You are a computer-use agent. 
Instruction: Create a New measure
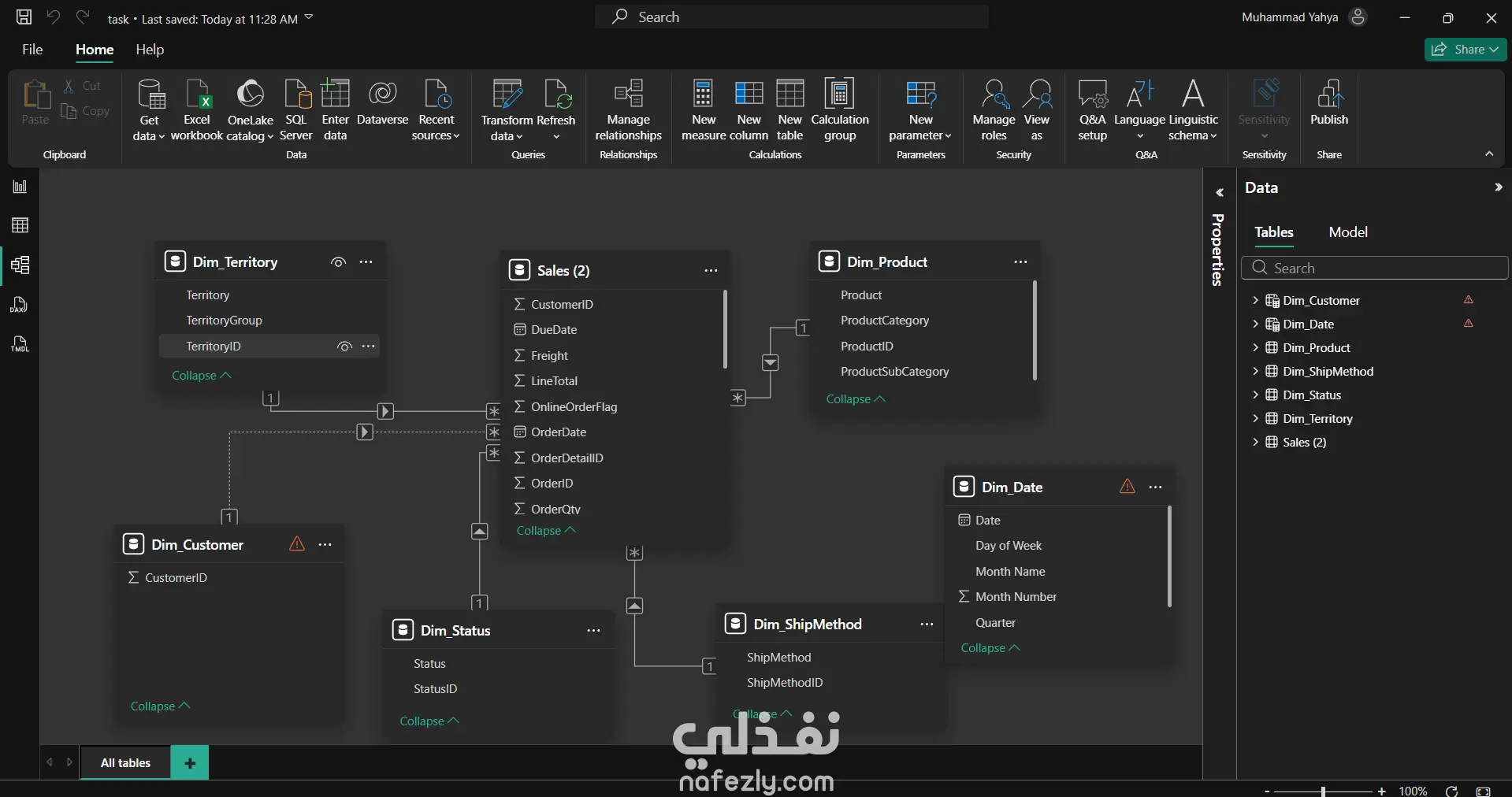[x=704, y=110]
